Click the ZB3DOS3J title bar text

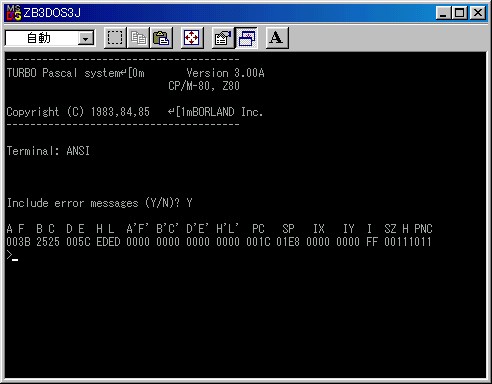pyautogui.click(x=52, y=13)
